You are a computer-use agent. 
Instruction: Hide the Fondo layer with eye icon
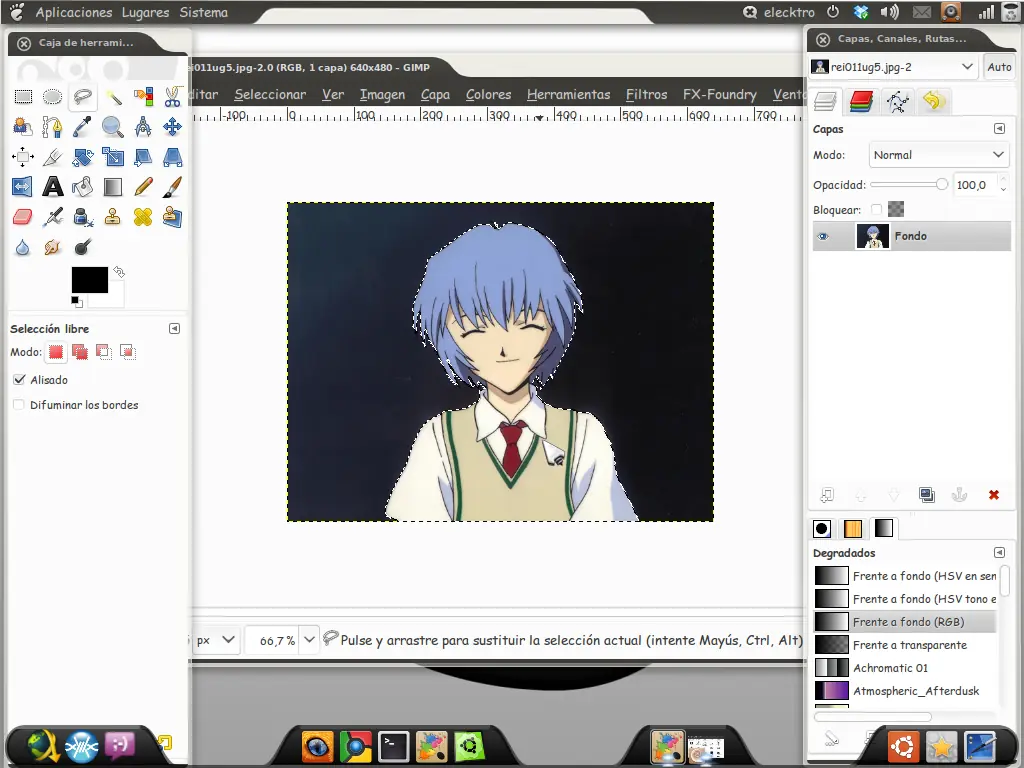823,236
